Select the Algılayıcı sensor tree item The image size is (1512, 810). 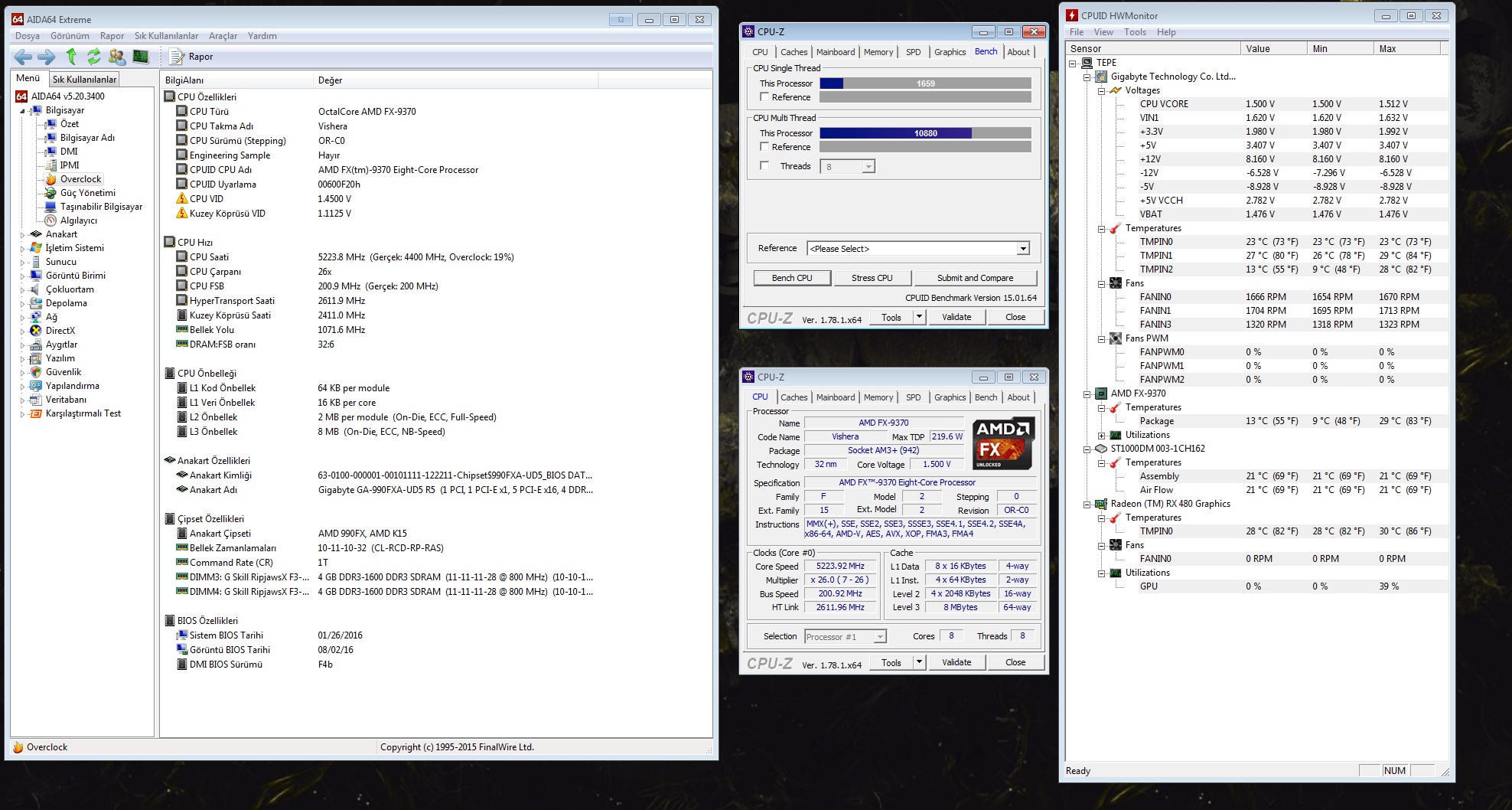(x=78, y=220)
